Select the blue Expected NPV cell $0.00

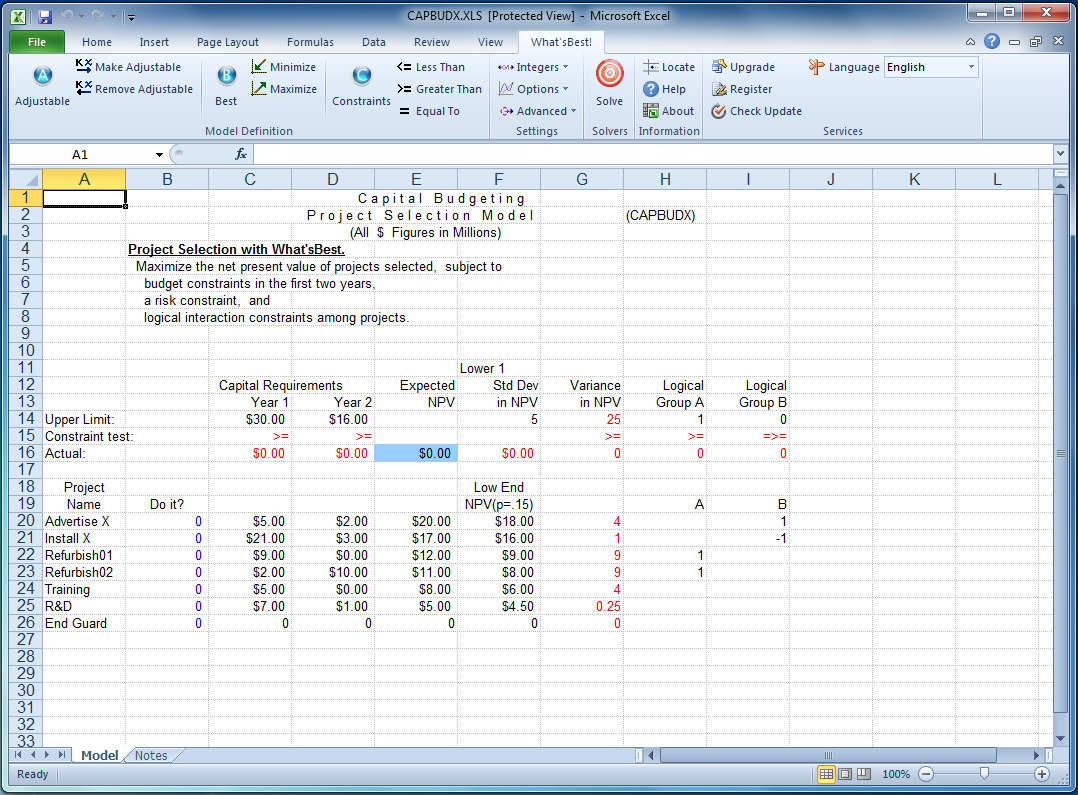click(416, 453)
